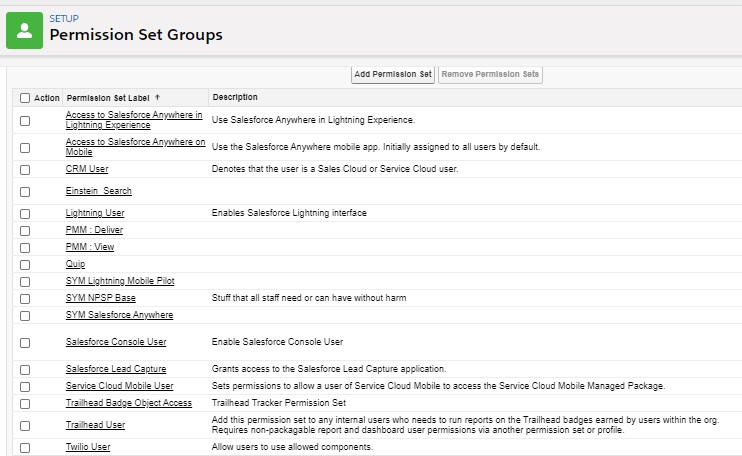Check the PMM : Deliver row checkbox

(25, 230)
